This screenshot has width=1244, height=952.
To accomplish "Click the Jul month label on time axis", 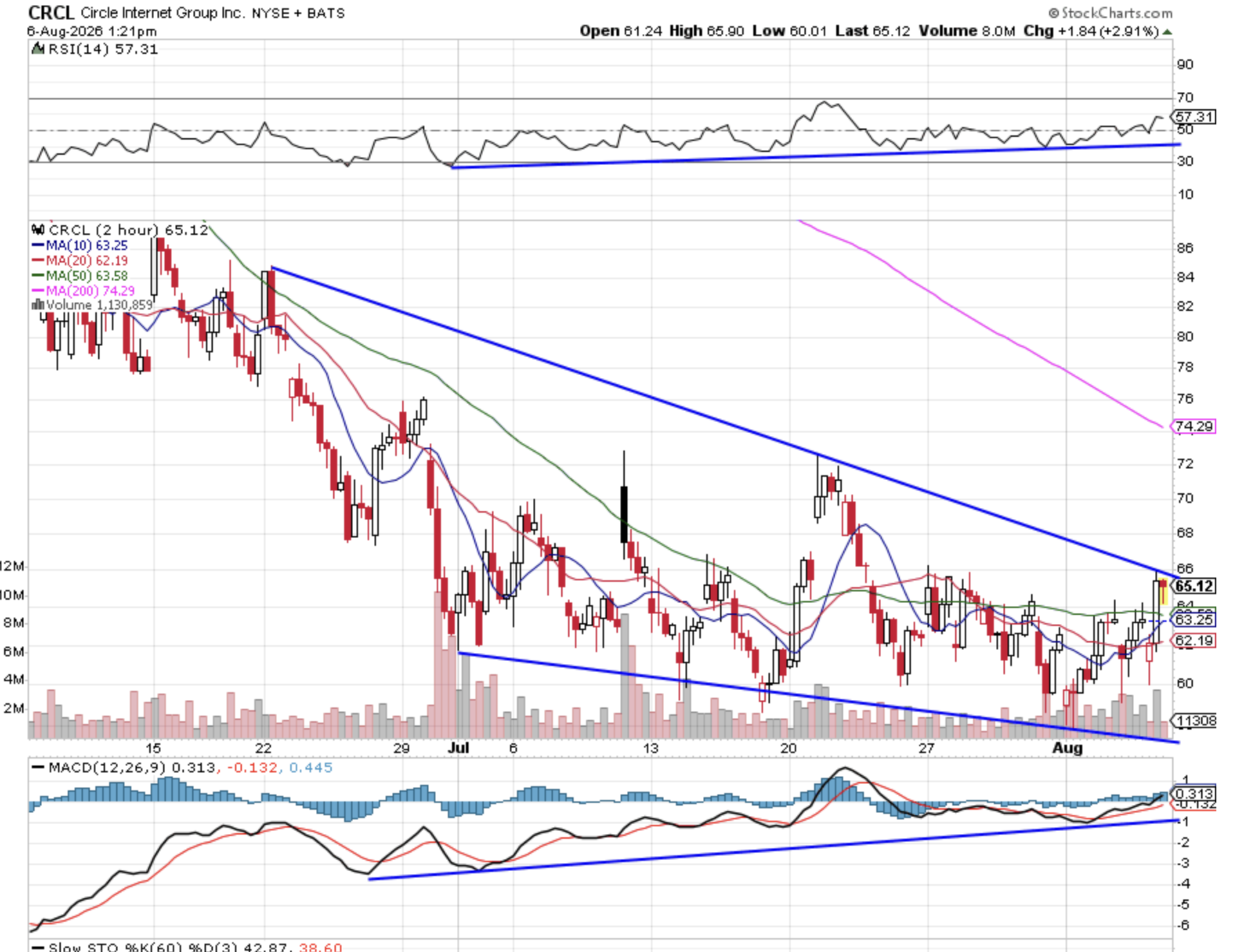I will point(458,748).
